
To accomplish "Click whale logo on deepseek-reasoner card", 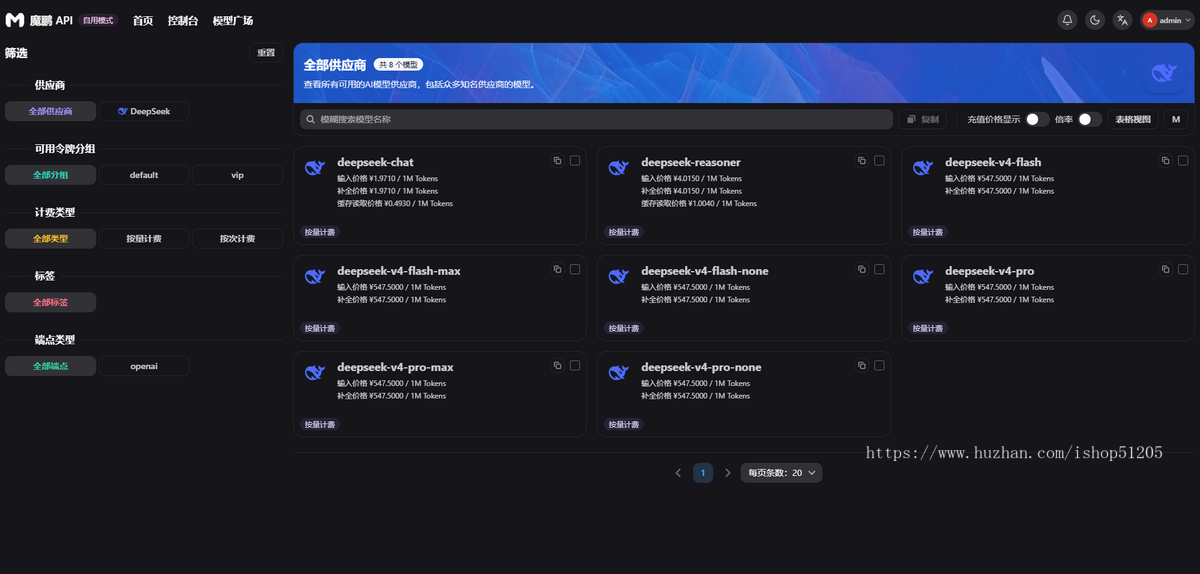I will 619,168.
